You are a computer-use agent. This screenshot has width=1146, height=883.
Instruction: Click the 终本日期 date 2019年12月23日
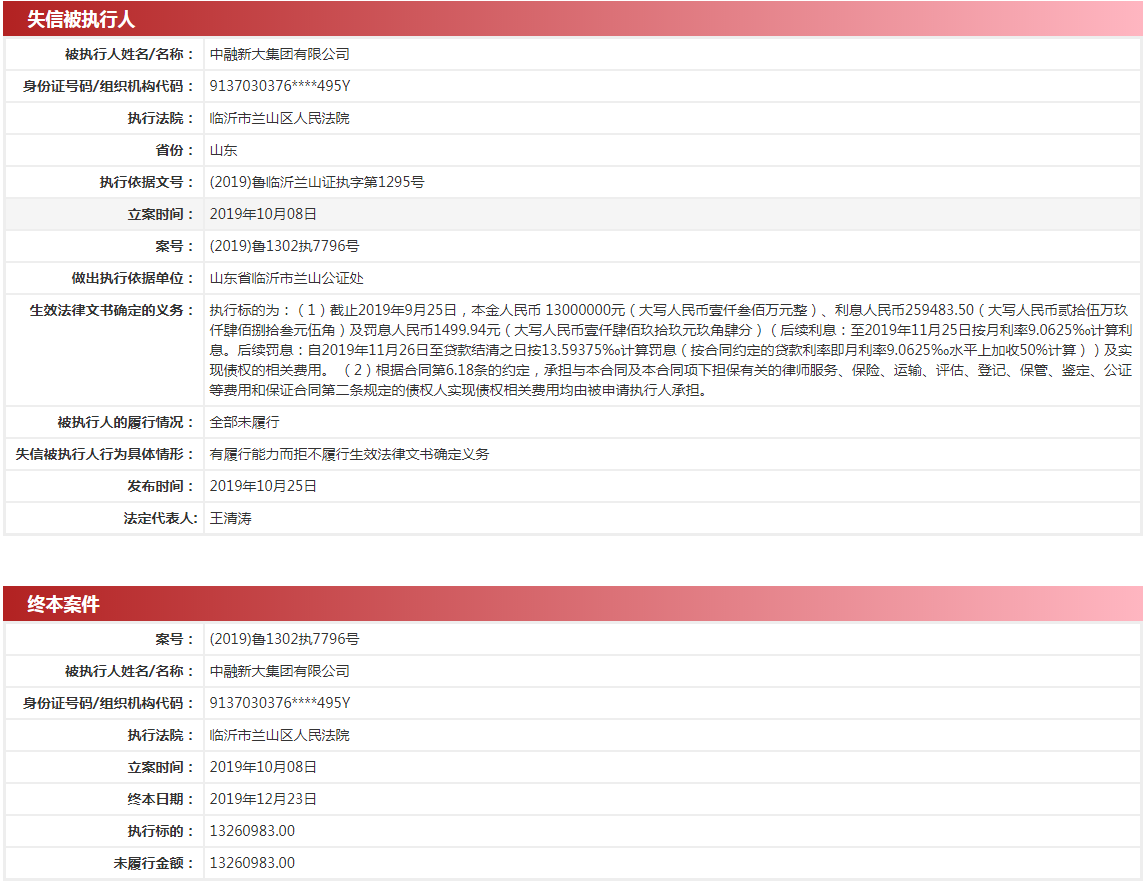pyautogui.click(x=263, y=799)
